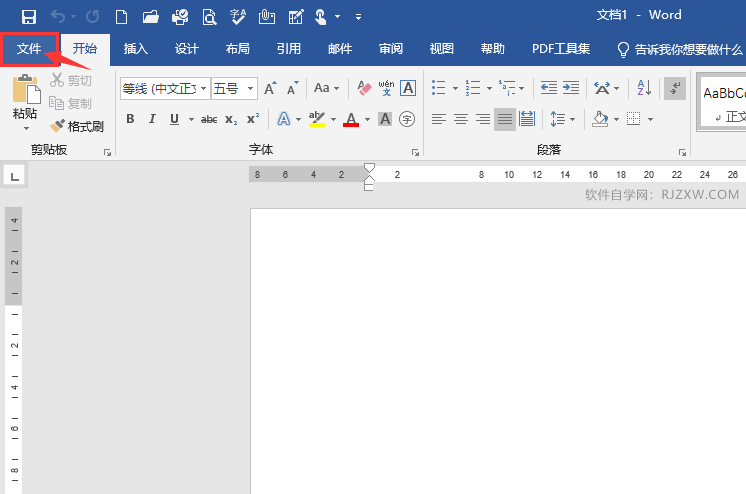Open the 文件 (File) tab
746x494 pixels.
pos(29,48)
